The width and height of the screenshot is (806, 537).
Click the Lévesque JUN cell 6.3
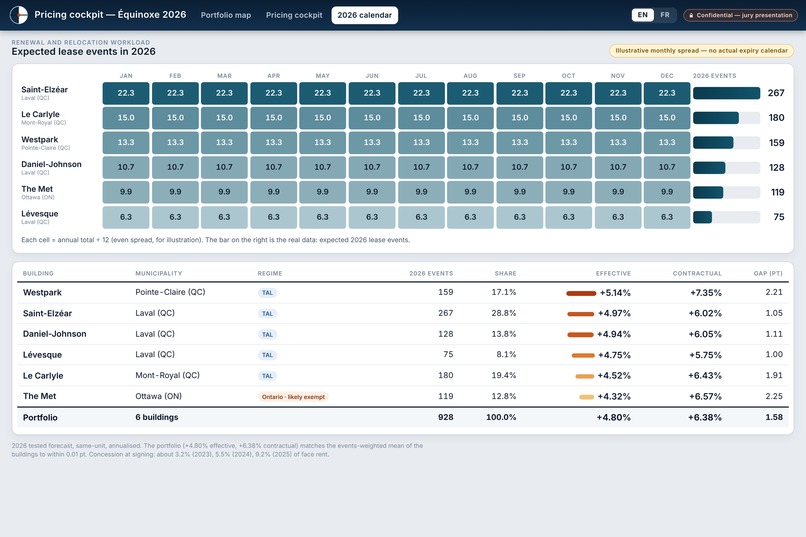click(372, 217)
